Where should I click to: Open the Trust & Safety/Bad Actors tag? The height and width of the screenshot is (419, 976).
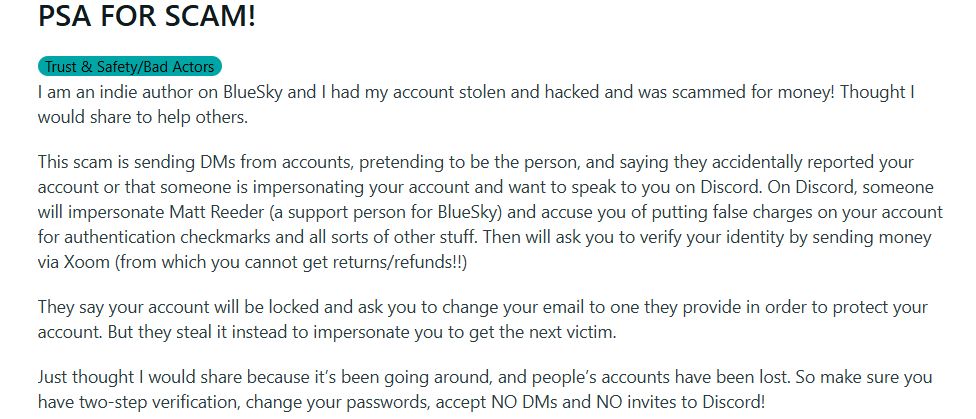pyautogui.click(x=129, y=67)
